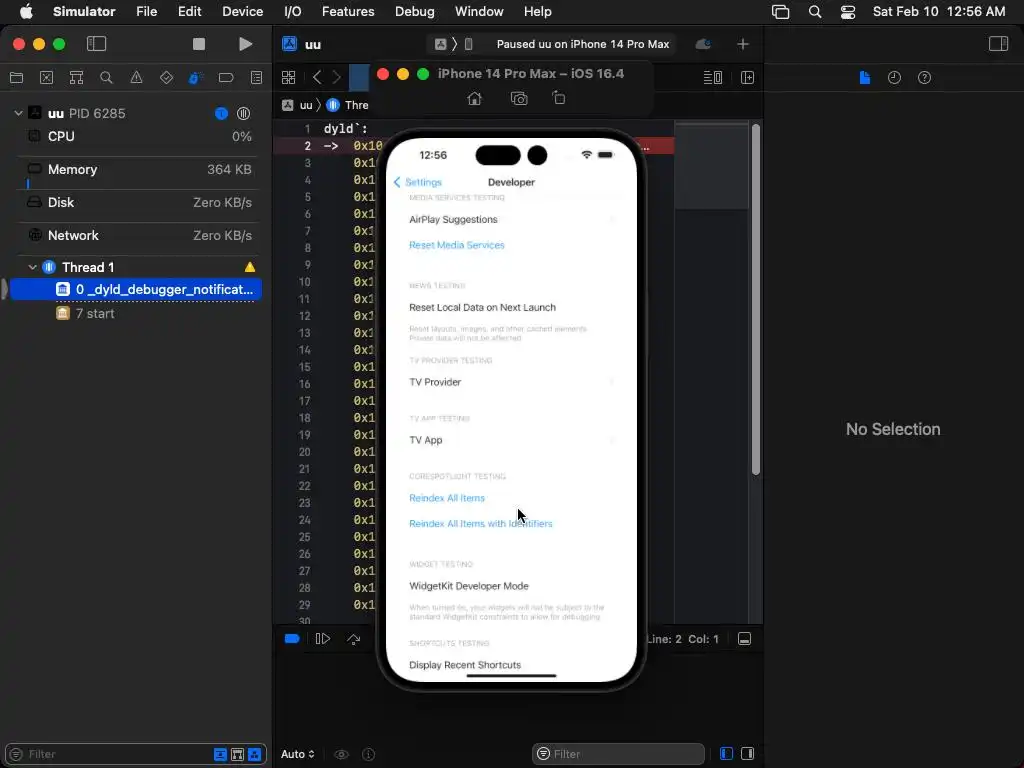Hide the Xcode navigator sidebar

point(96,44)
